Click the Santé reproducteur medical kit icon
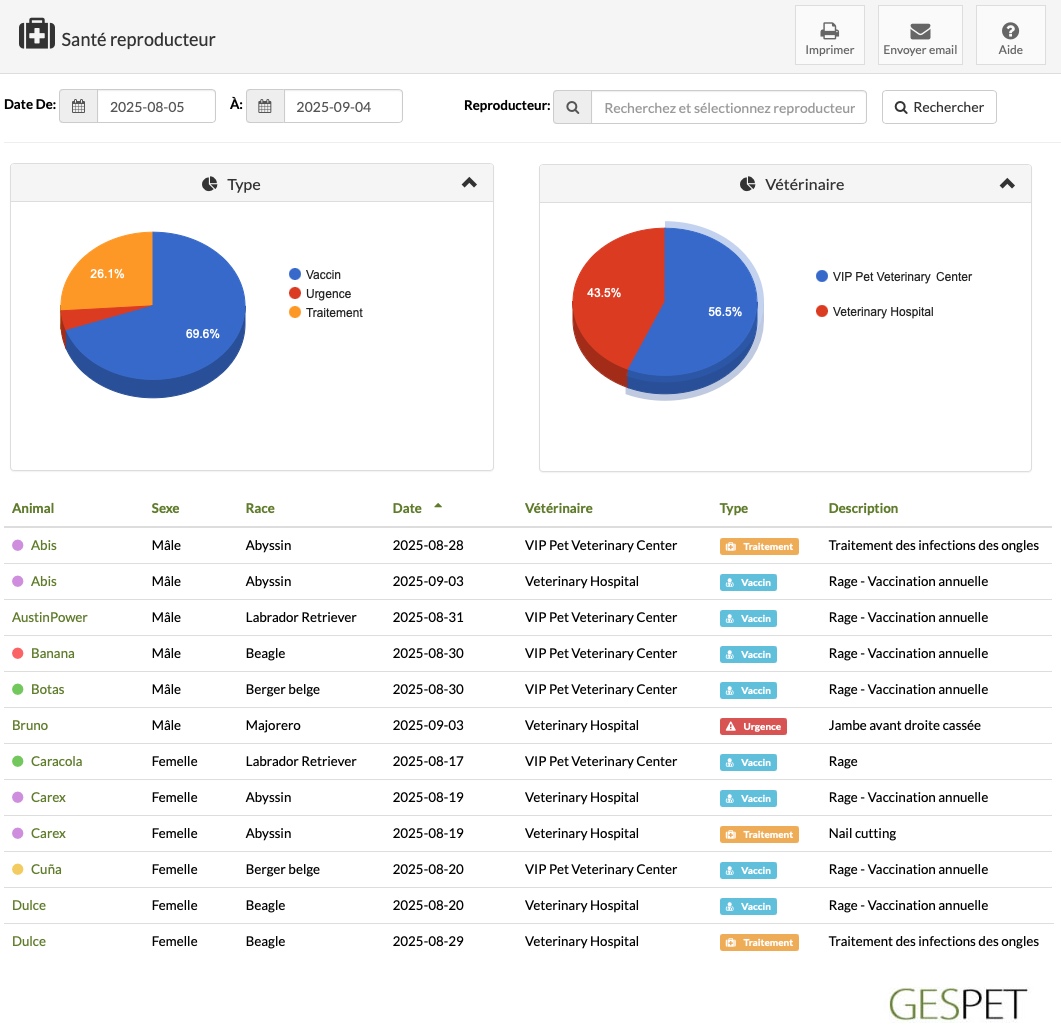This screenshot has width=1061, height=1032. click(37, 35)
